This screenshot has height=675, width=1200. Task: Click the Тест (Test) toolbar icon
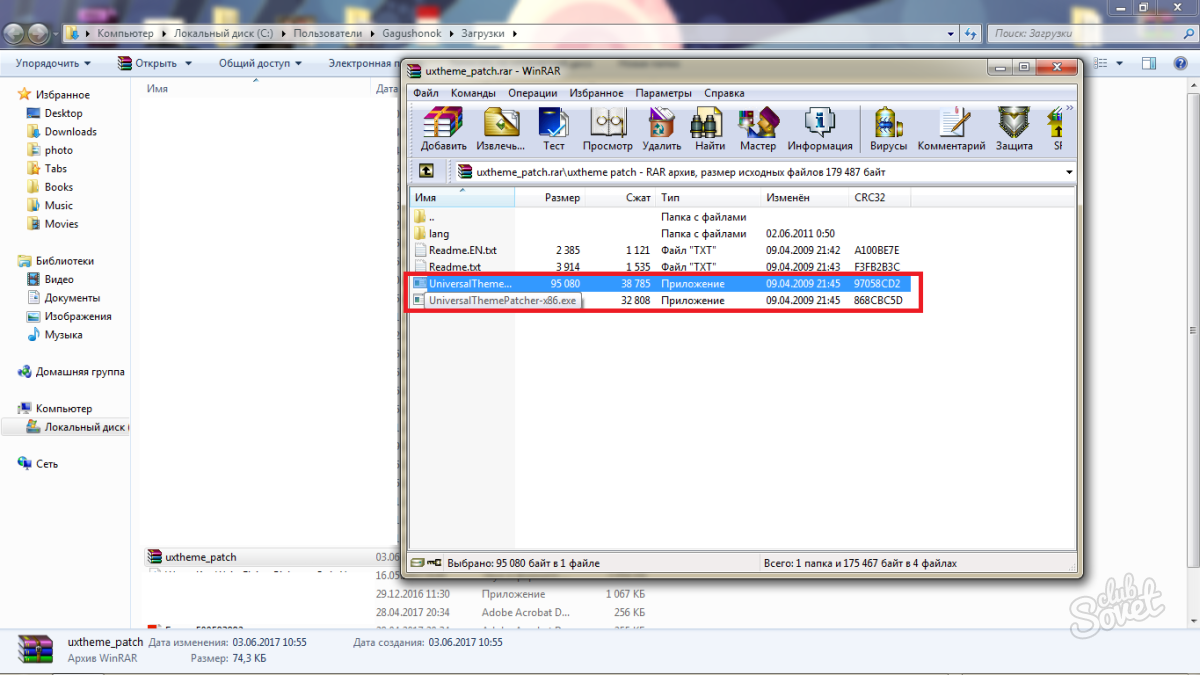553,129
